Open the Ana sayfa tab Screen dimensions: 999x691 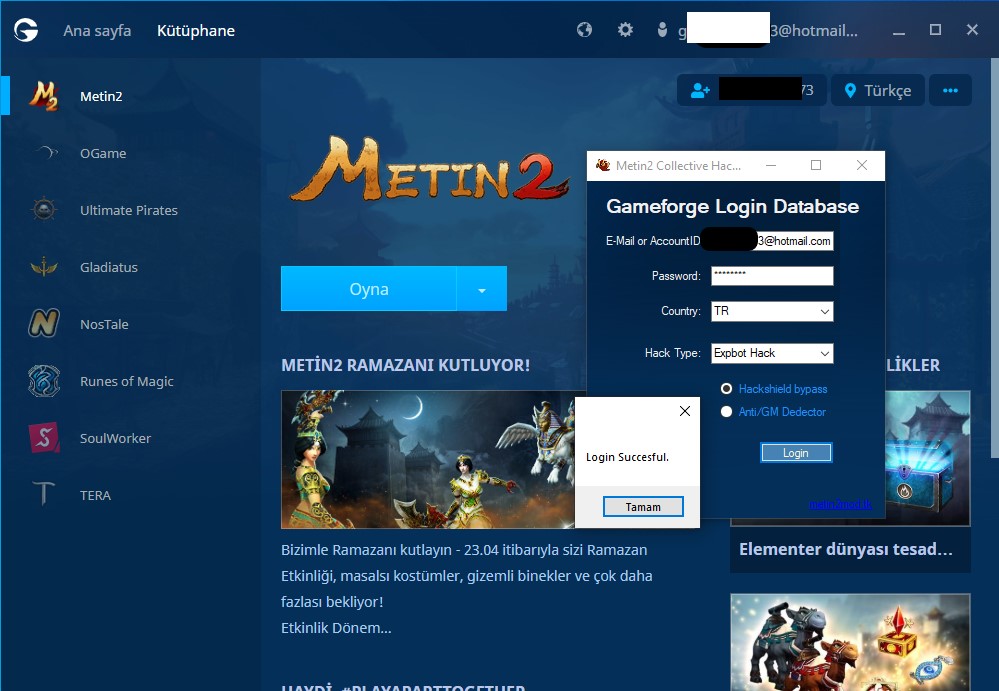point(97,31)
